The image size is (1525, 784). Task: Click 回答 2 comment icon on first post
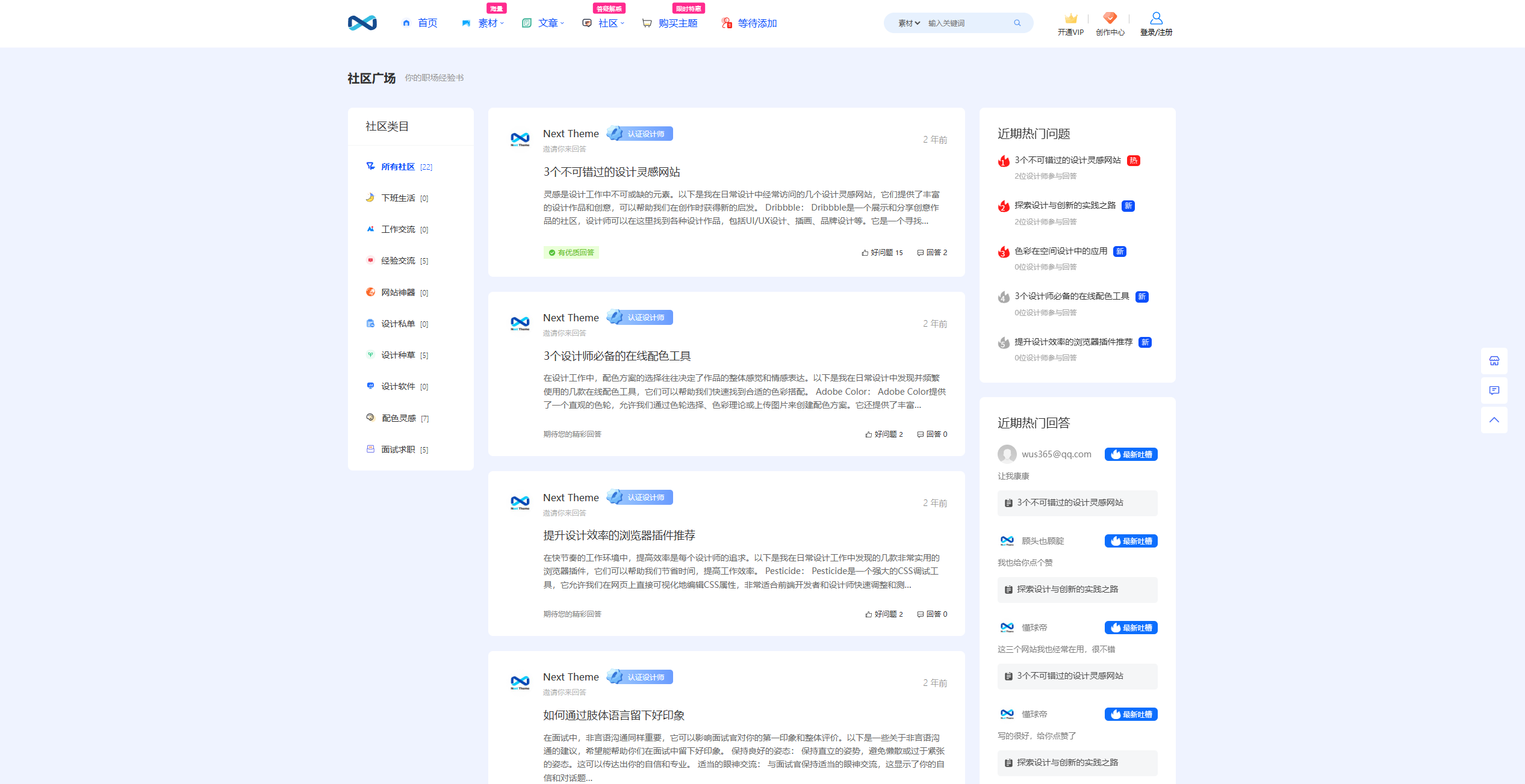pos(932,253)
